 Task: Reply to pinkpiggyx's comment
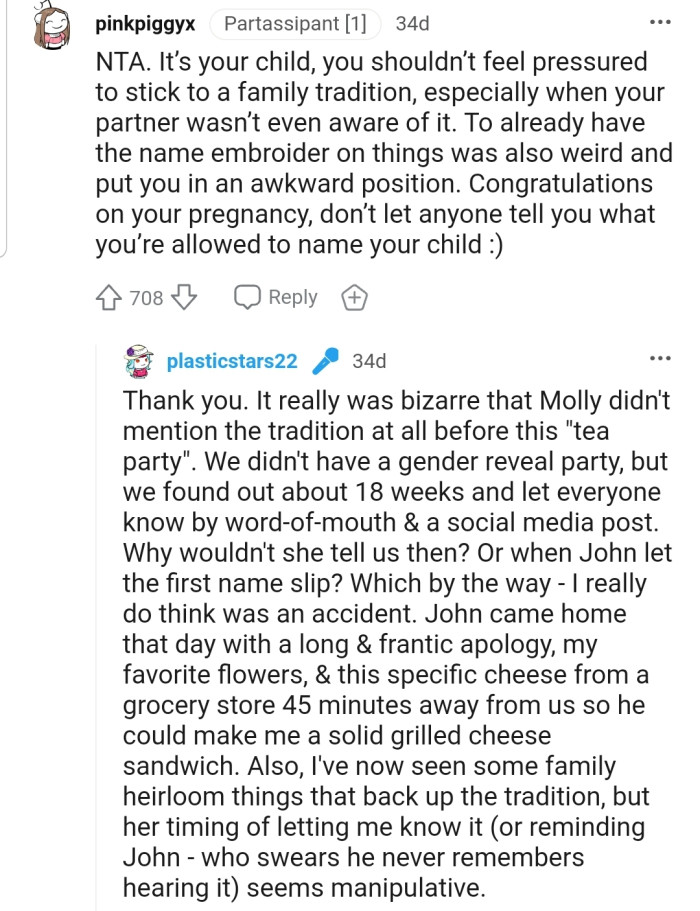pyautogui.click(x=292, y=297)
